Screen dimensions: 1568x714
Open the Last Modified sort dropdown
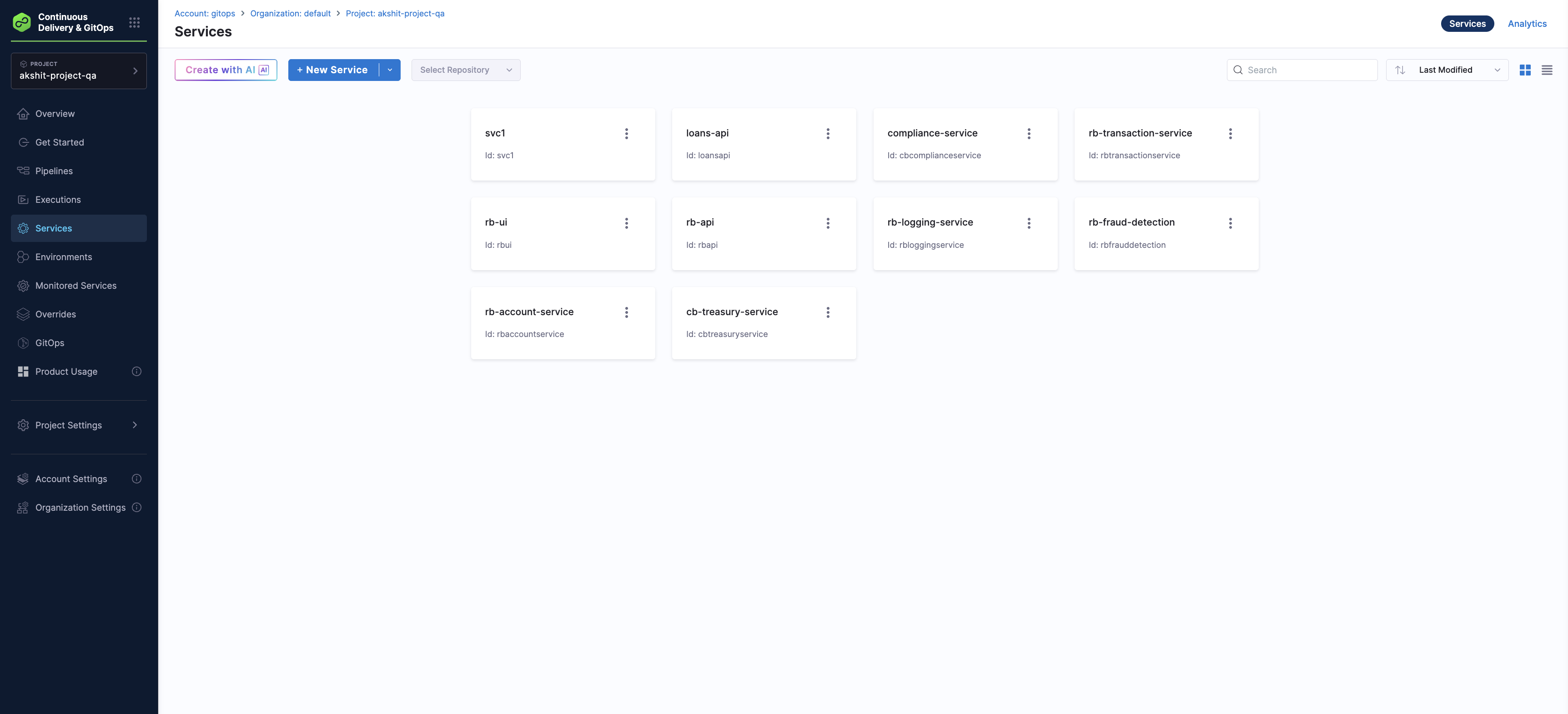pos(1458,70)
